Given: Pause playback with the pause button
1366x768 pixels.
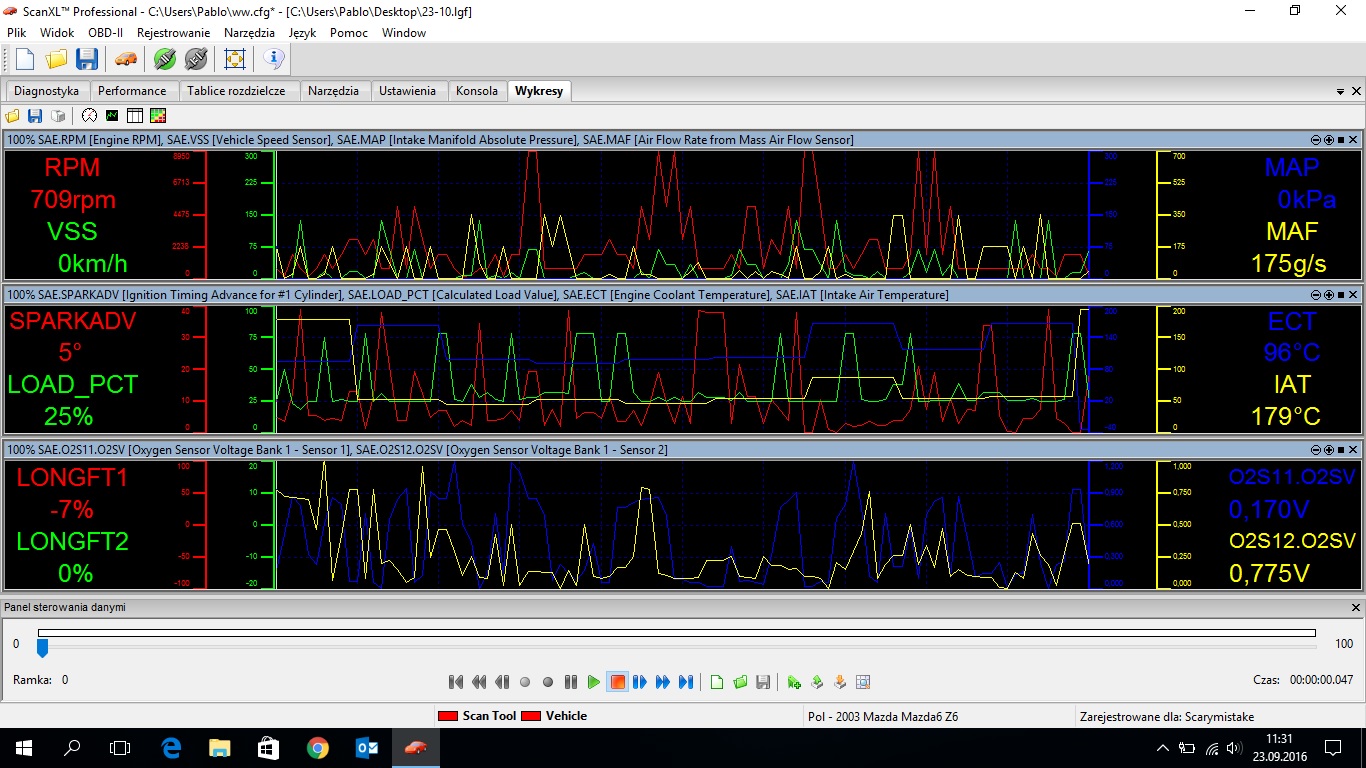Looking at the screenshot, I should (571, 682).
